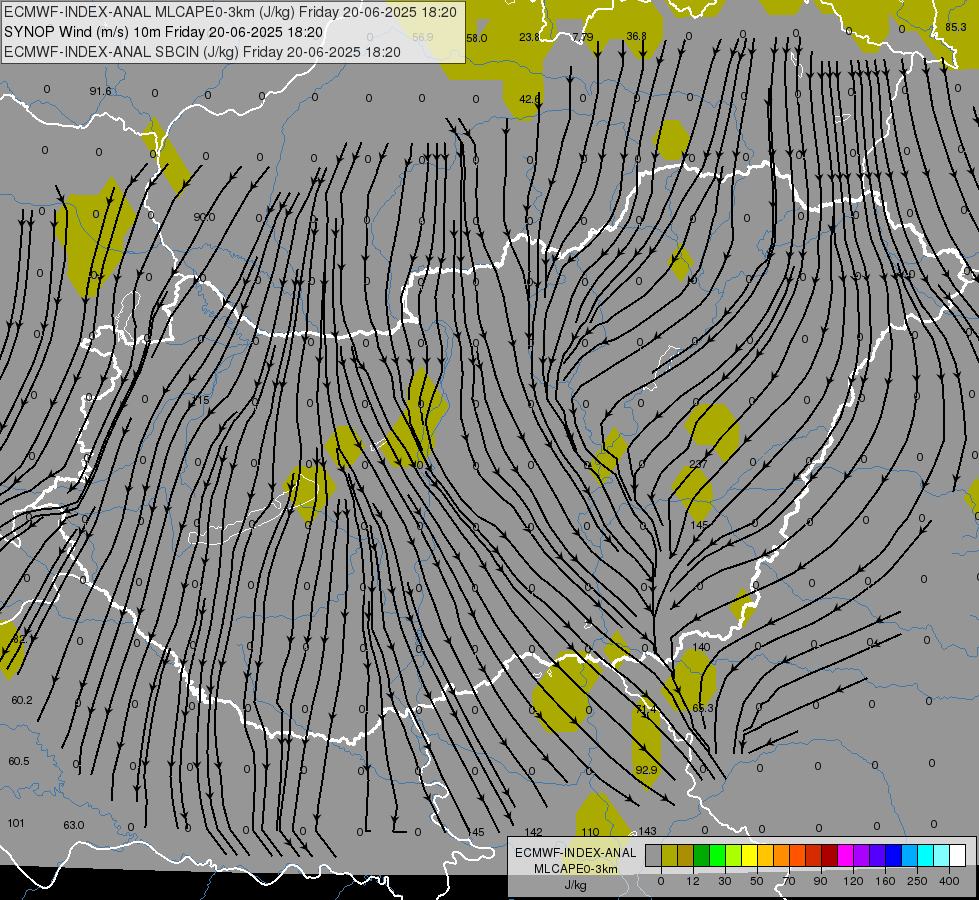
Task: Click legend tick label 160
Action: coord(885,881)
